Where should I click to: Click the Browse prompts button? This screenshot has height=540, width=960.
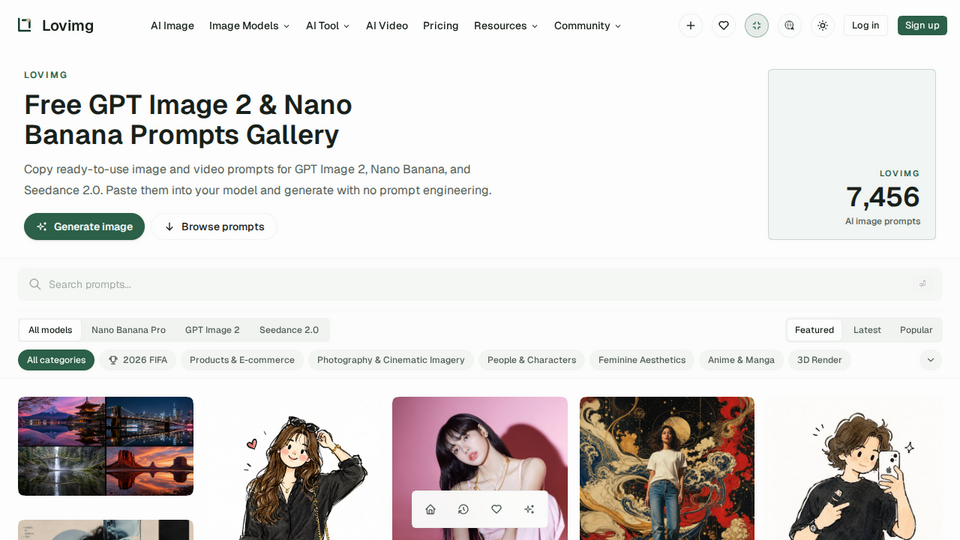(x=214, y=227)
